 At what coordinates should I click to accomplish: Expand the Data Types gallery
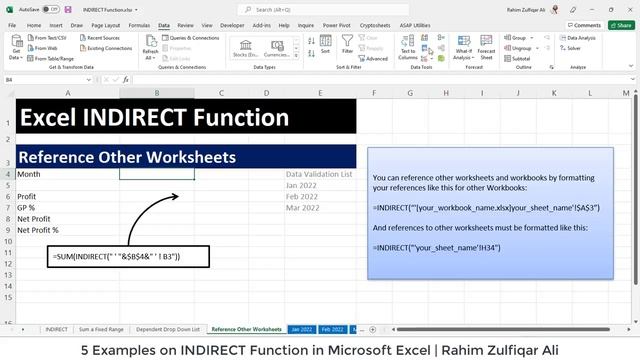coord(296,56)
